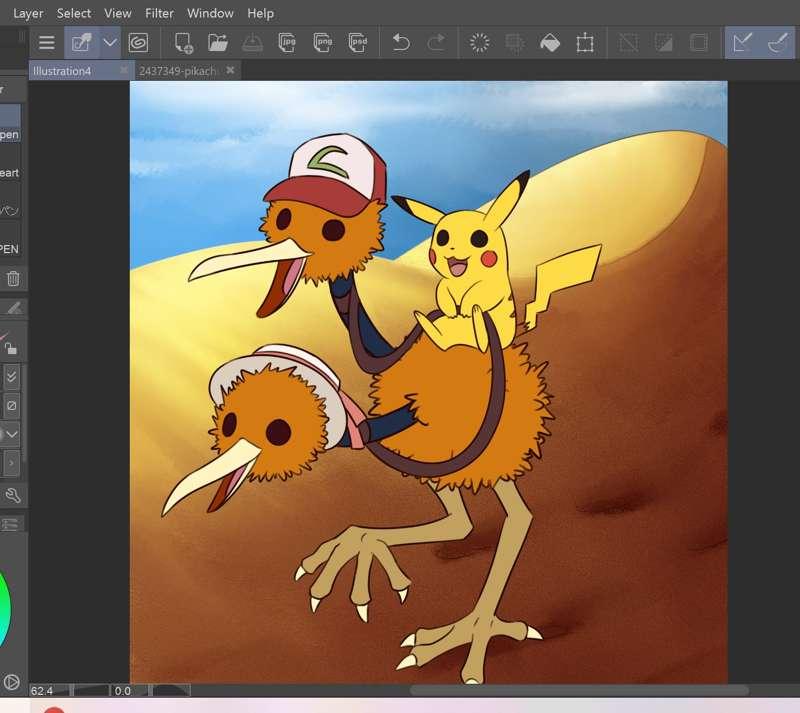800x713 pixels.
Task: Click the Open file folder icon
Action: coord(218,42)
